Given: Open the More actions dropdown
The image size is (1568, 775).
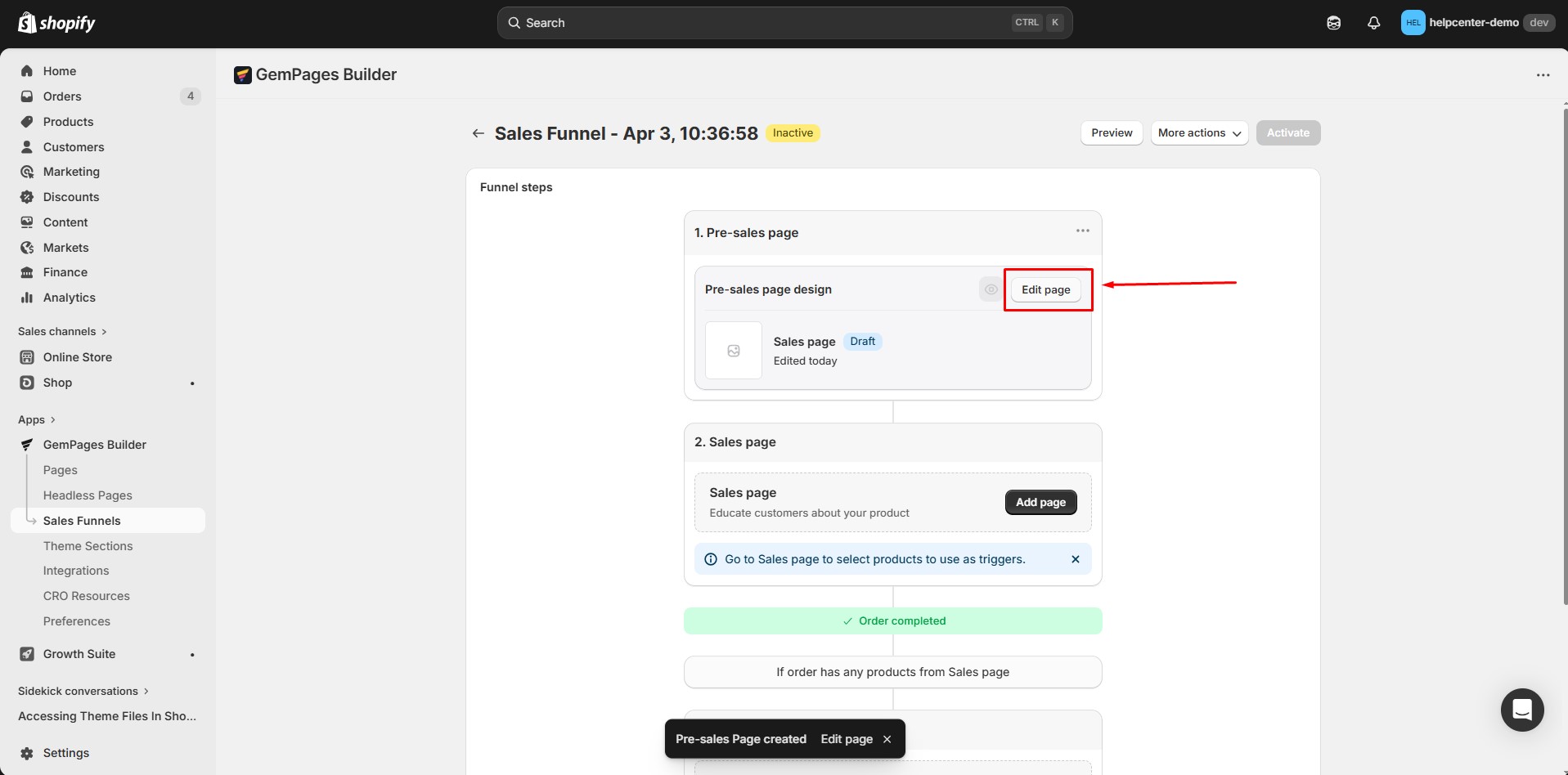Looking at the screenshot, I should click(1198, 132).
